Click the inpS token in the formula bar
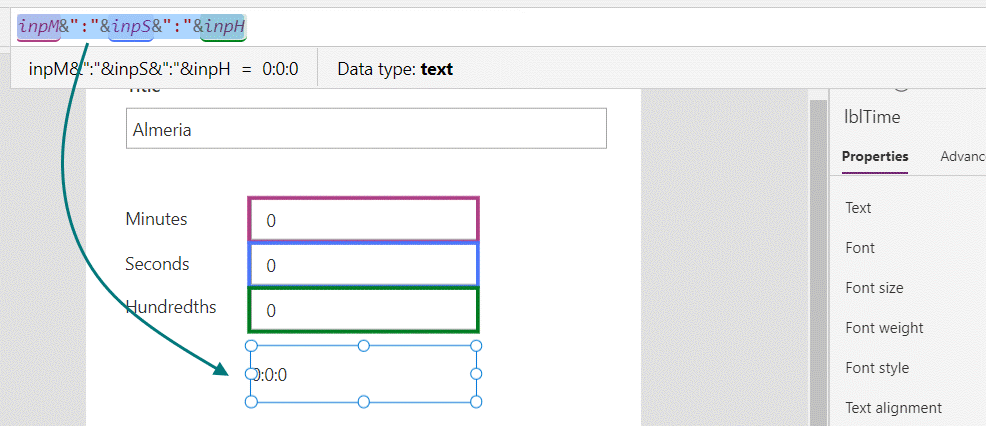The width and height of the screenshot is (986, 426). click(x=131, y=26)
